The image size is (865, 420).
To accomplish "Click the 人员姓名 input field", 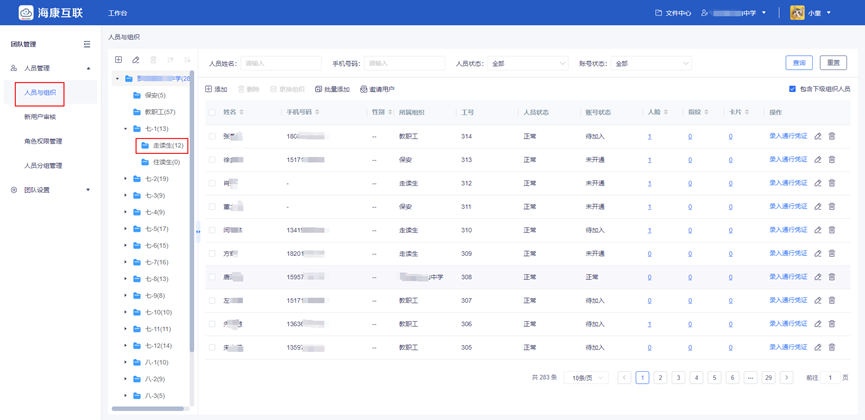I will [x=281, y=63].
